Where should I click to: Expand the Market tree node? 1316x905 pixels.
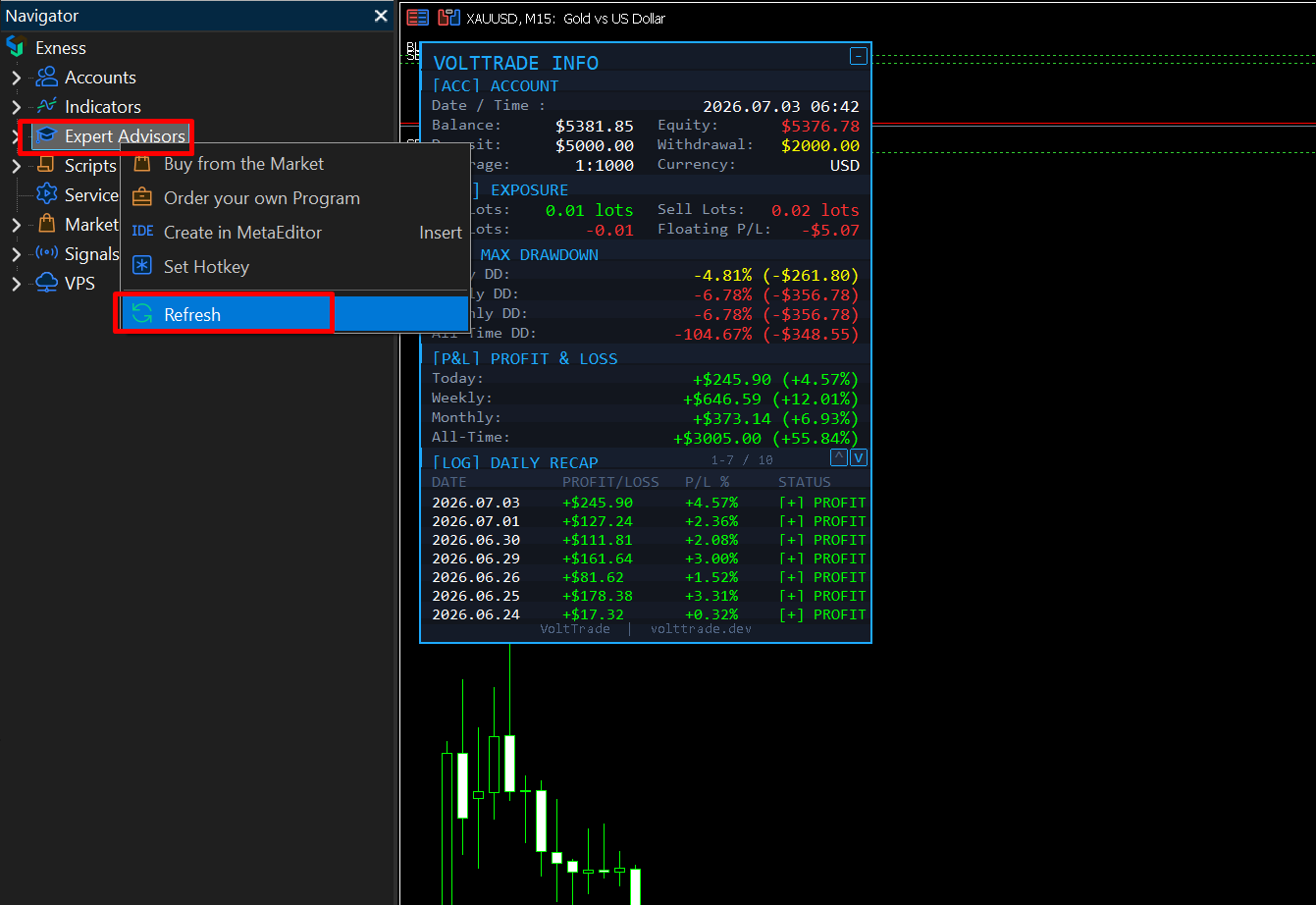point(16,225)
